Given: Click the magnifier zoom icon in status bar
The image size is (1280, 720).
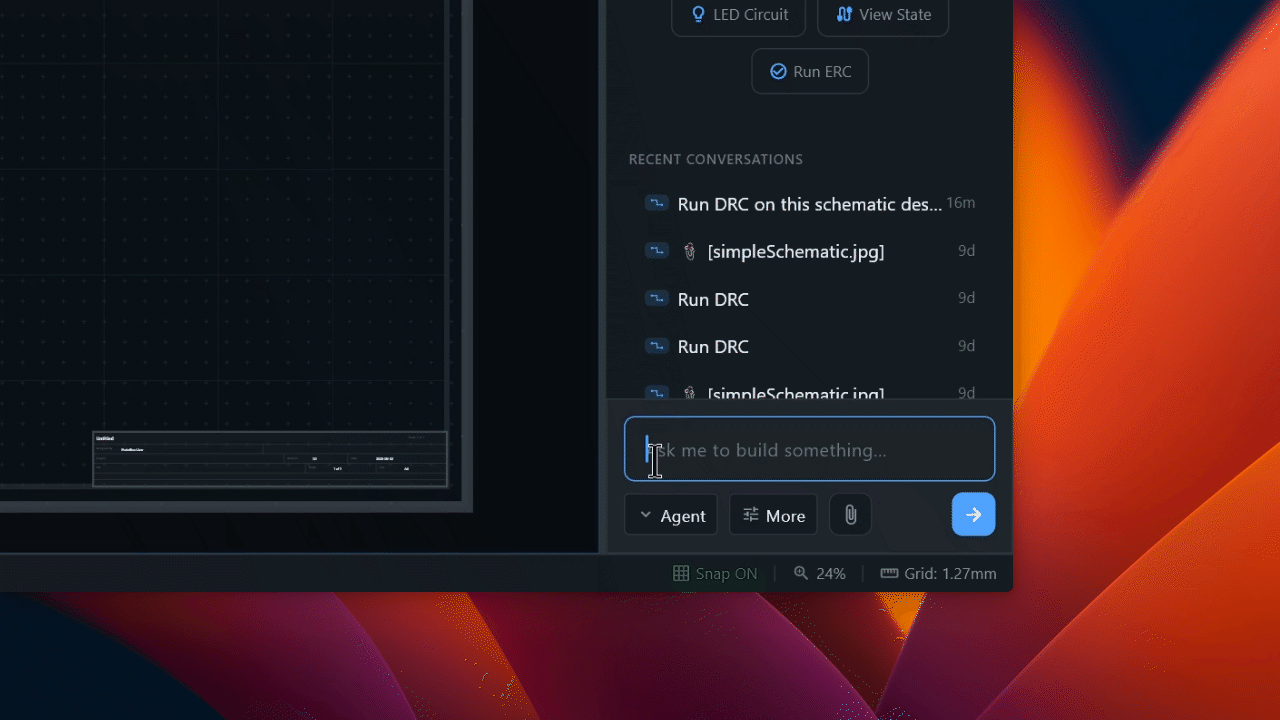Looking at the screenshot, I should (x=801, y=573).
